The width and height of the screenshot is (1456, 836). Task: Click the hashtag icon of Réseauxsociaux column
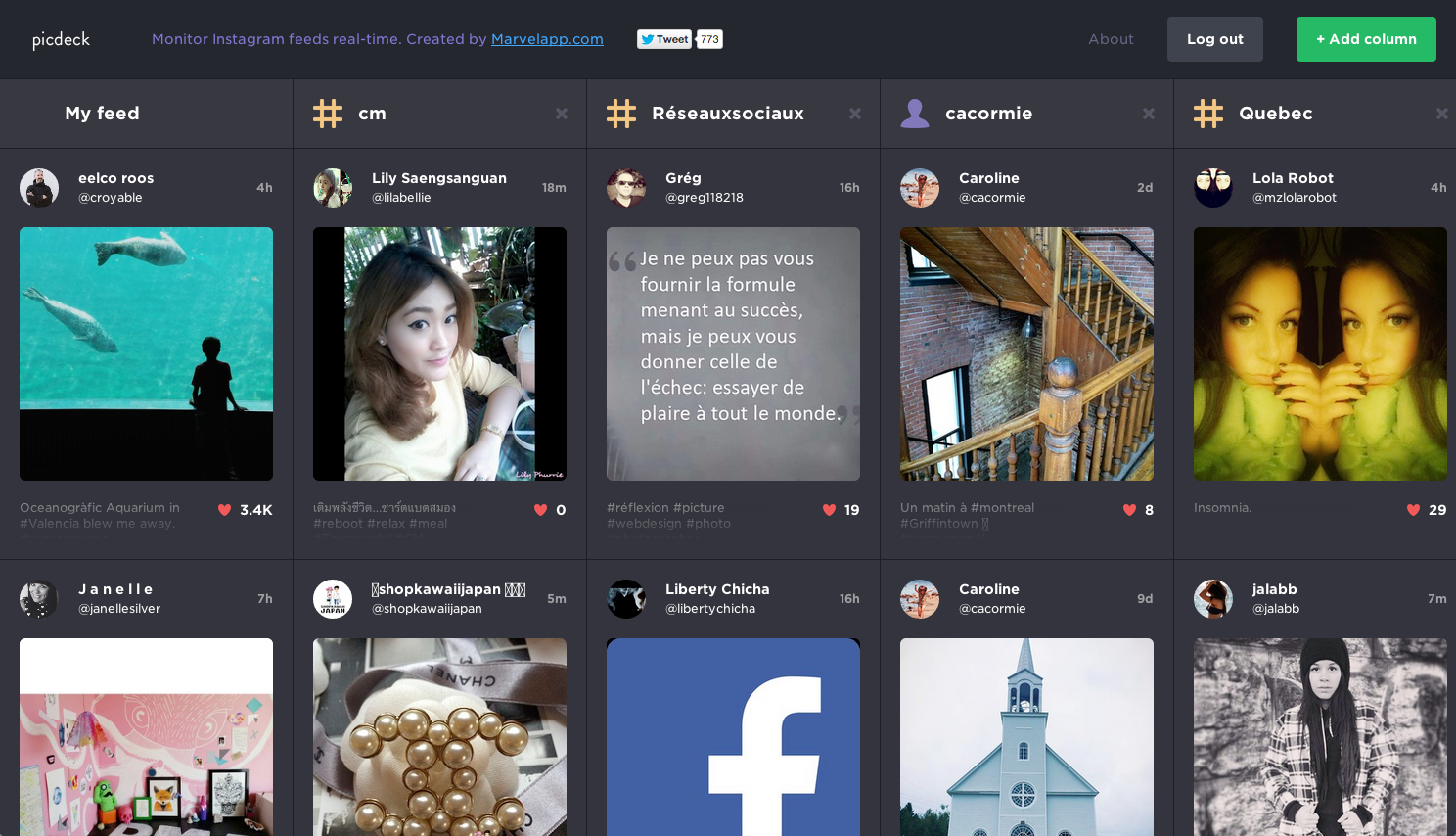click(x=621, y=114)
